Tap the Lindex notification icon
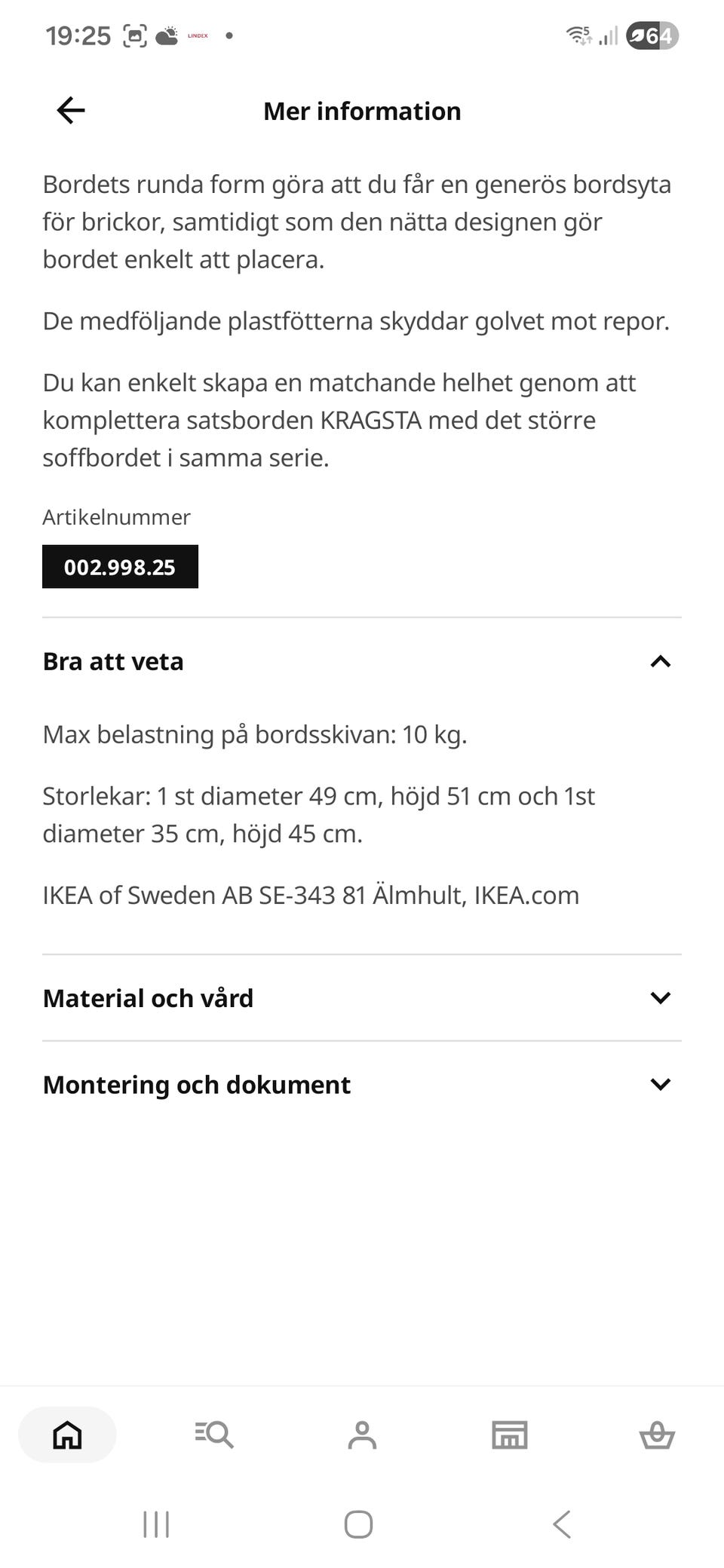 (x=198, y=35)
